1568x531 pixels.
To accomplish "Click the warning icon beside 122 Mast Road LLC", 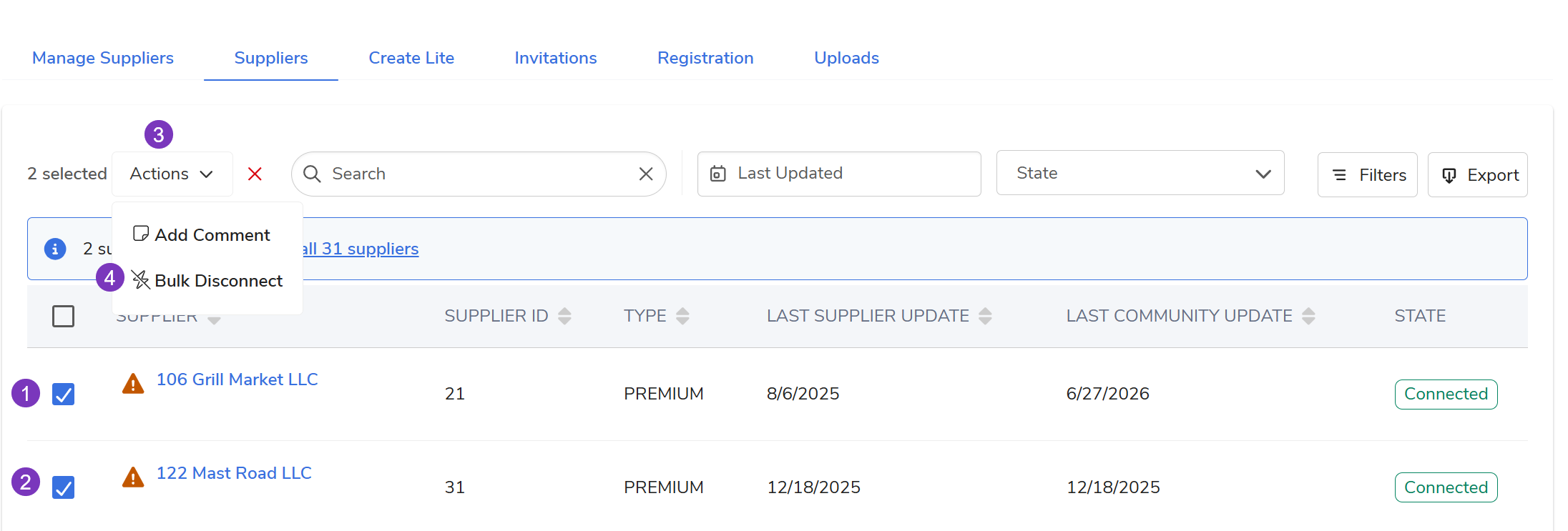I will coord(133,477).
